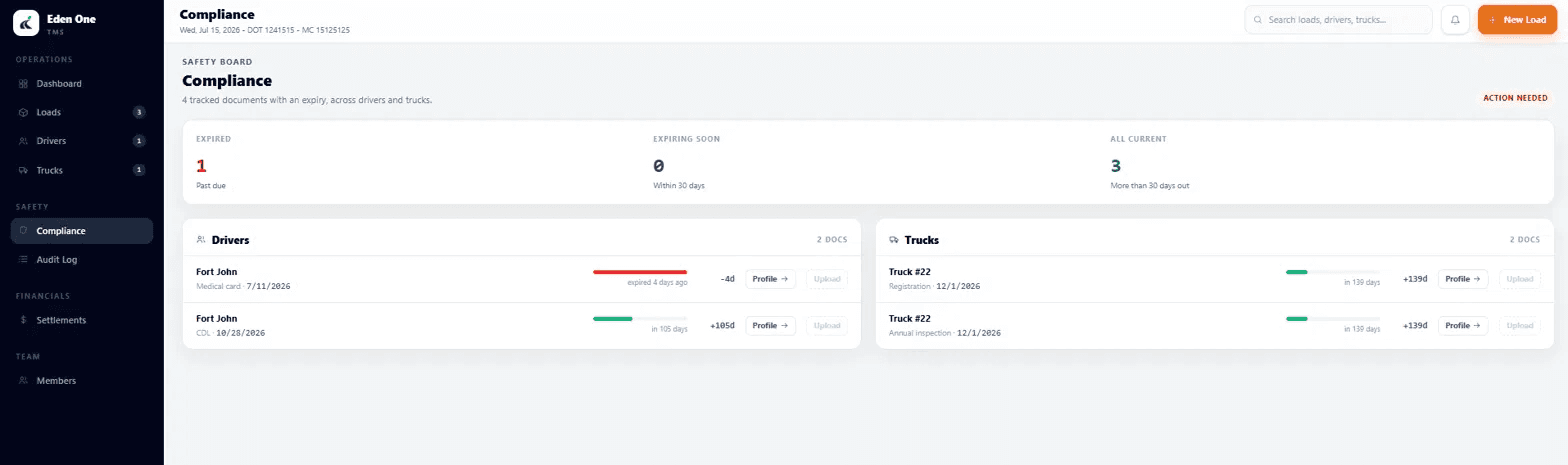Screen dimensions: 1568x465
Task: Click 'More than 30 days out' caption
Action: tap(1149, 186)
